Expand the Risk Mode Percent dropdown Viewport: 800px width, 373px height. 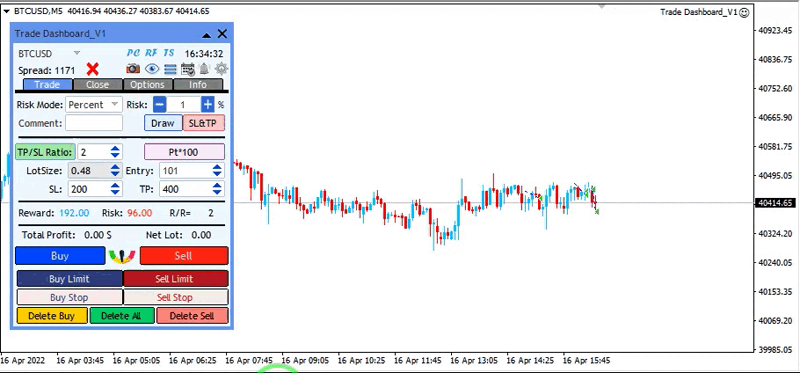(94, 105)
